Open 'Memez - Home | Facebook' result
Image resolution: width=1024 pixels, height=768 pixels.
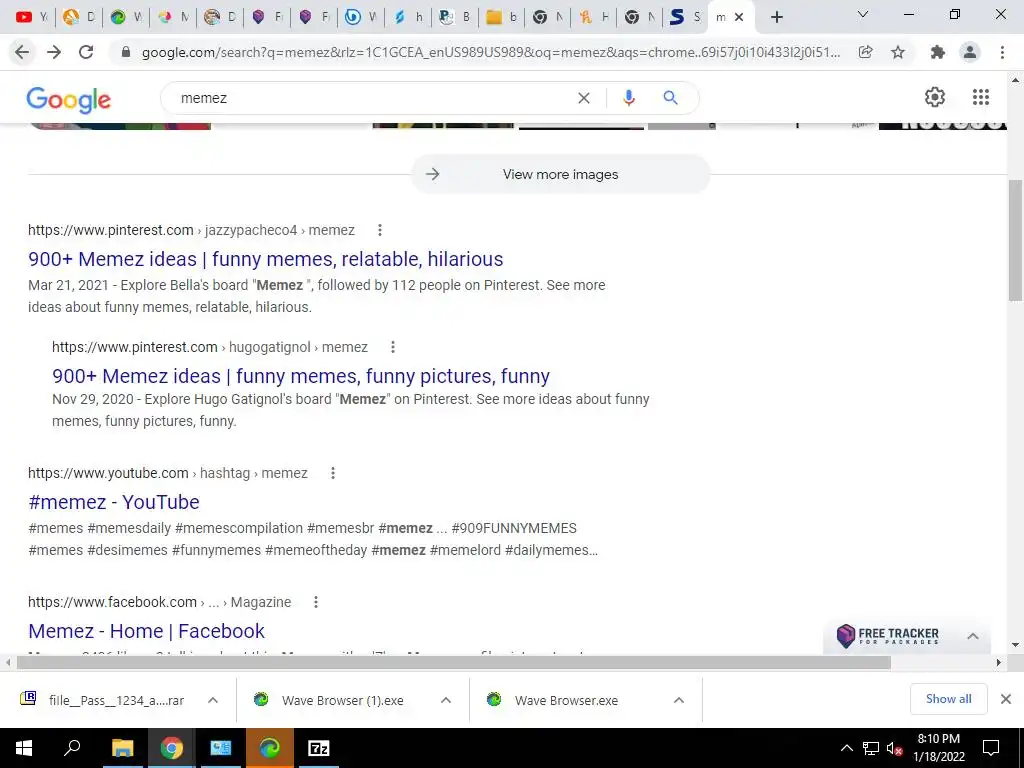point(146,631)
